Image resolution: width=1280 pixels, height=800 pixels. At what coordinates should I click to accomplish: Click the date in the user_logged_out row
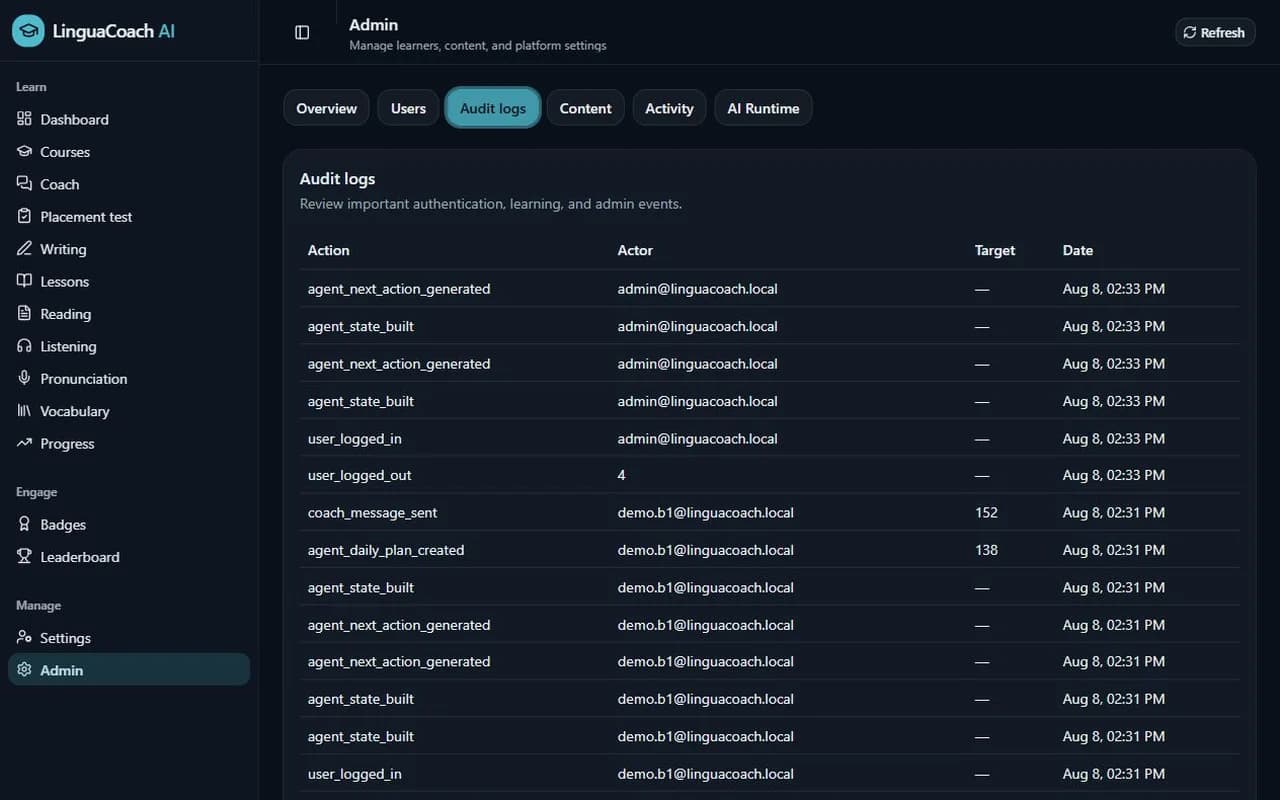pyautogui.click(x=1114, y=475)
